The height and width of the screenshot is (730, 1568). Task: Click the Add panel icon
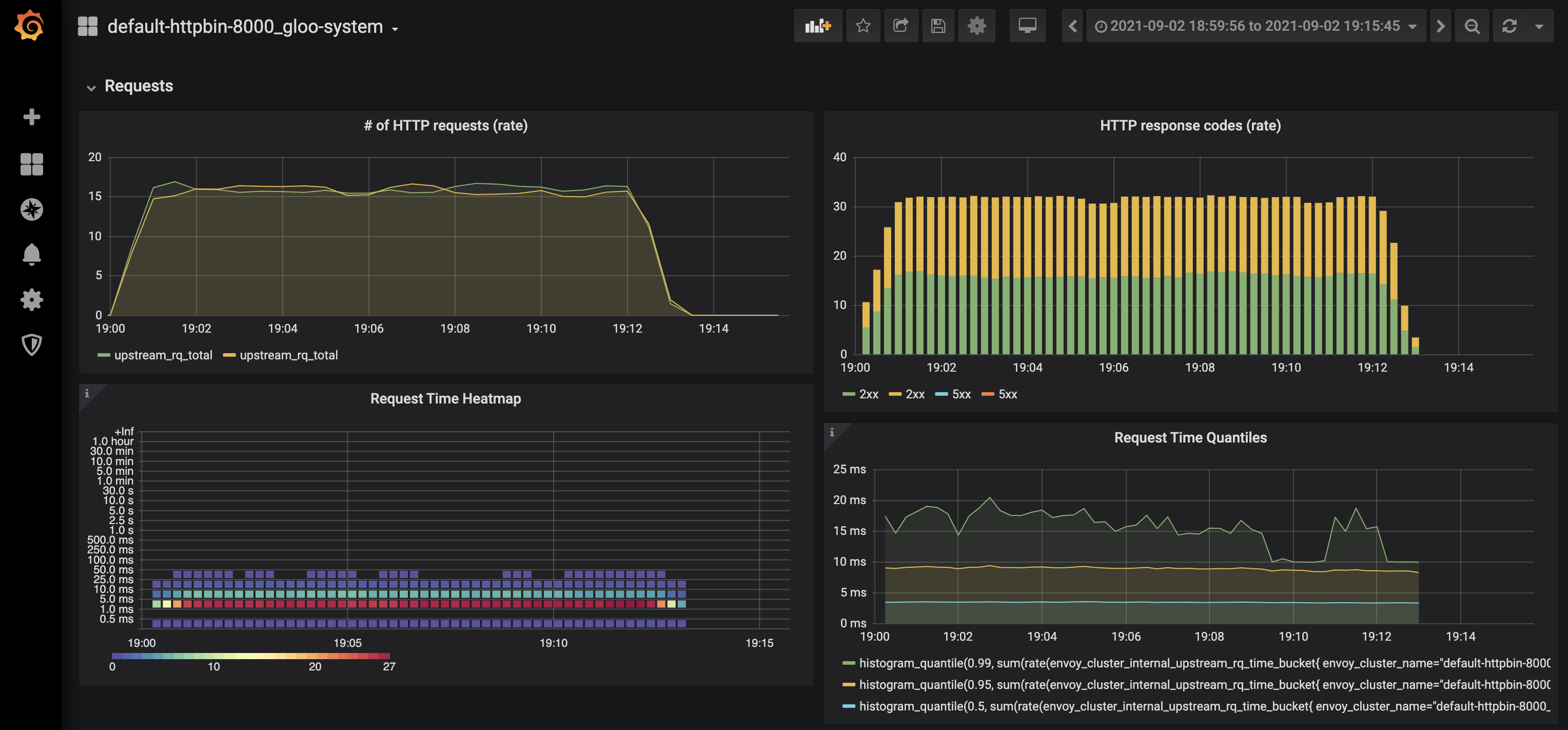(x=817, y=26)
